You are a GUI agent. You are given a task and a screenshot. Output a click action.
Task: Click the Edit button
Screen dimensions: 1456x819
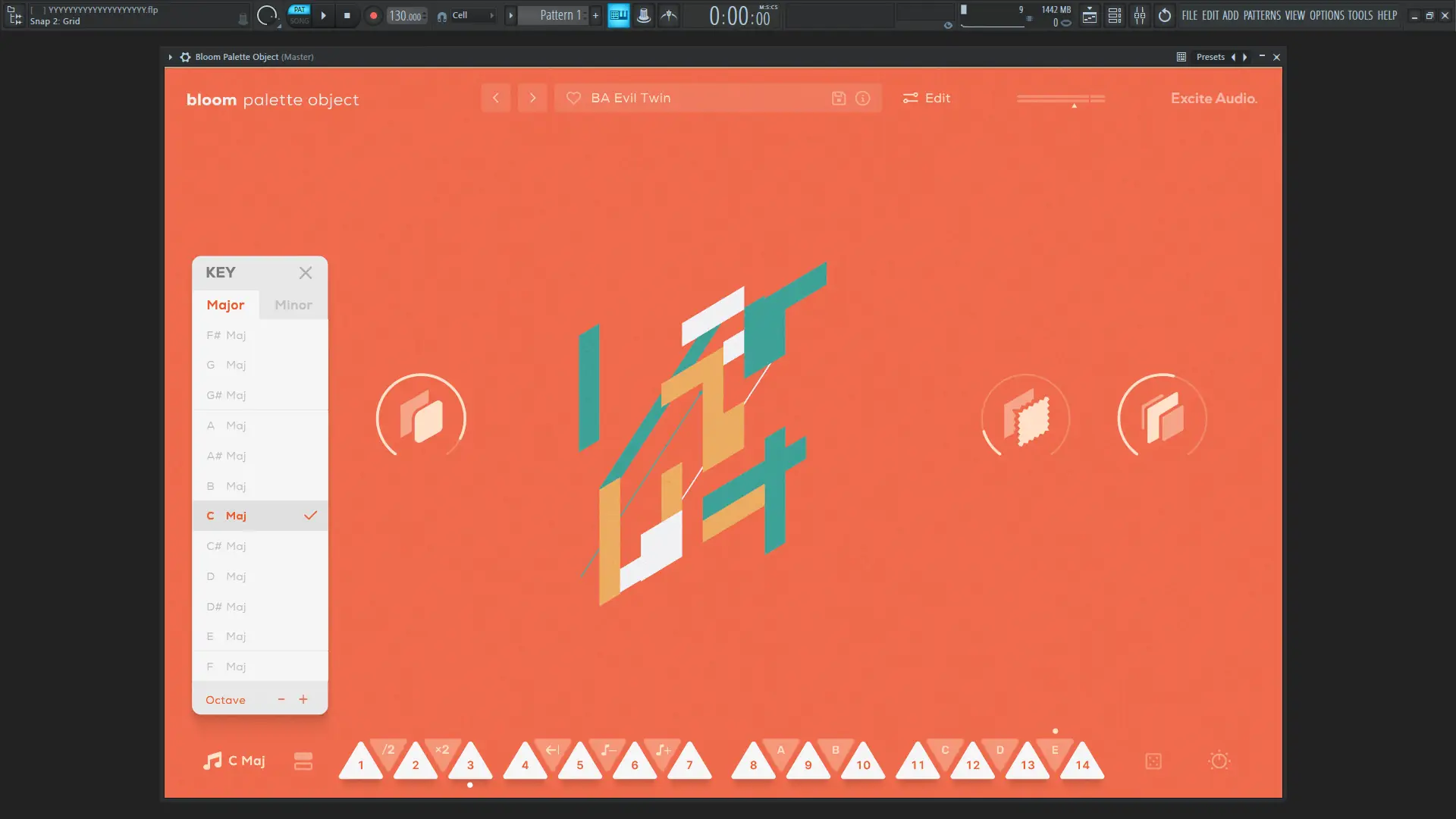click(927, 99)
